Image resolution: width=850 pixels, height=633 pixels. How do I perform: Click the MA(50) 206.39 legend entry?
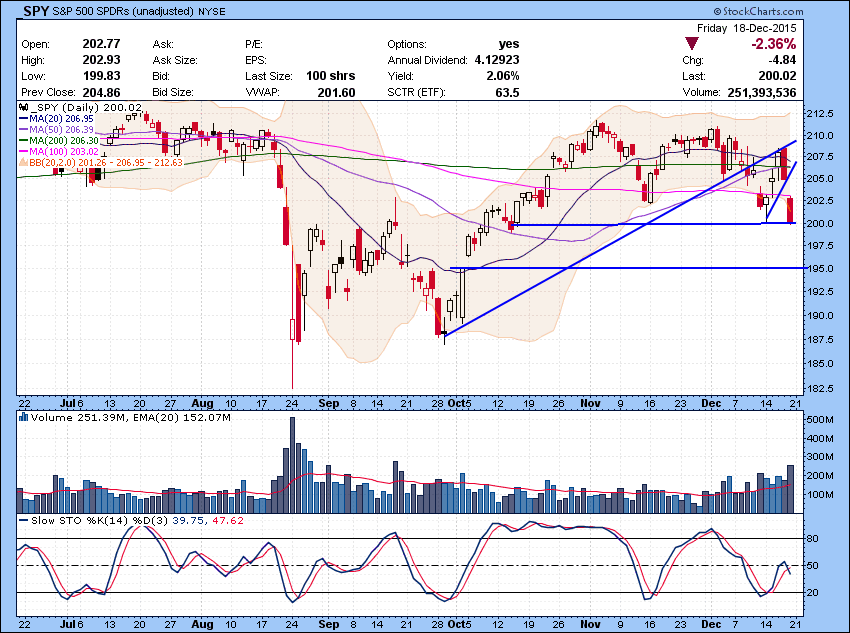(x=61, y=130)
